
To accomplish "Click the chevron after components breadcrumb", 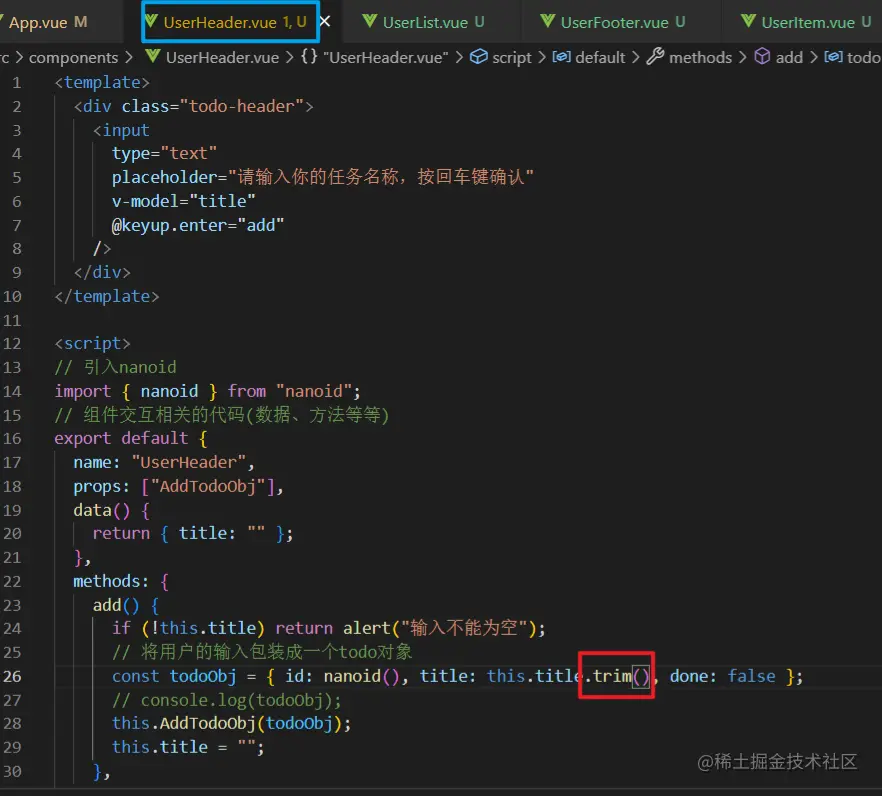I will tap(129, 57).
